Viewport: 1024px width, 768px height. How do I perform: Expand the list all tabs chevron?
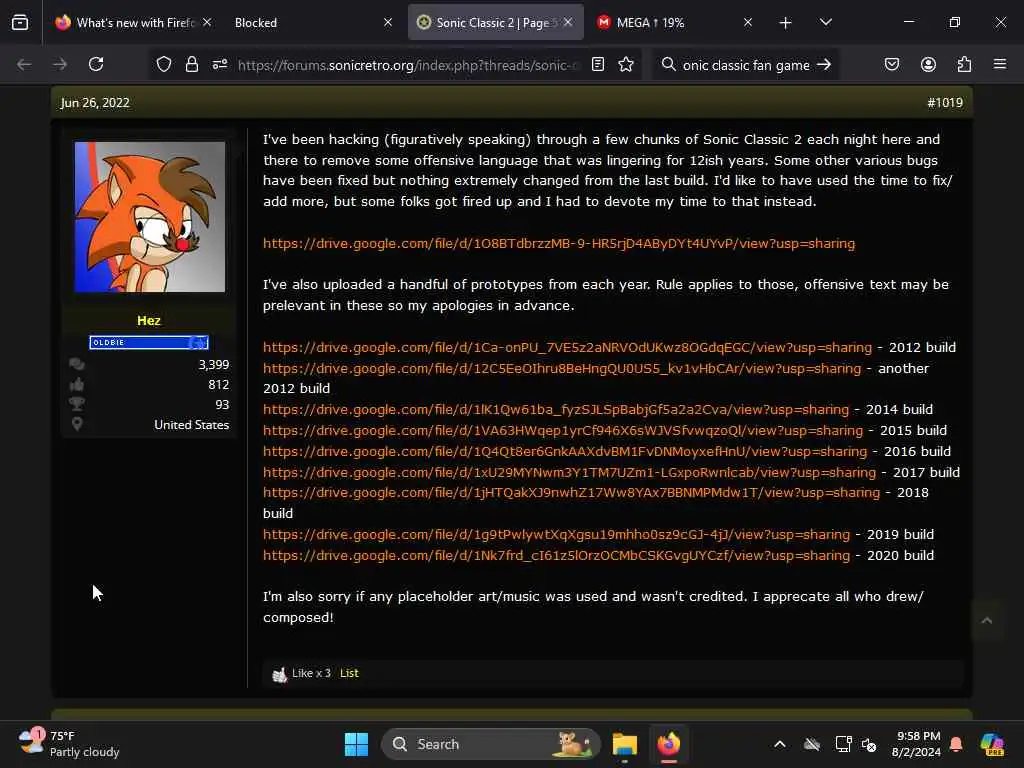pos(825,22)
